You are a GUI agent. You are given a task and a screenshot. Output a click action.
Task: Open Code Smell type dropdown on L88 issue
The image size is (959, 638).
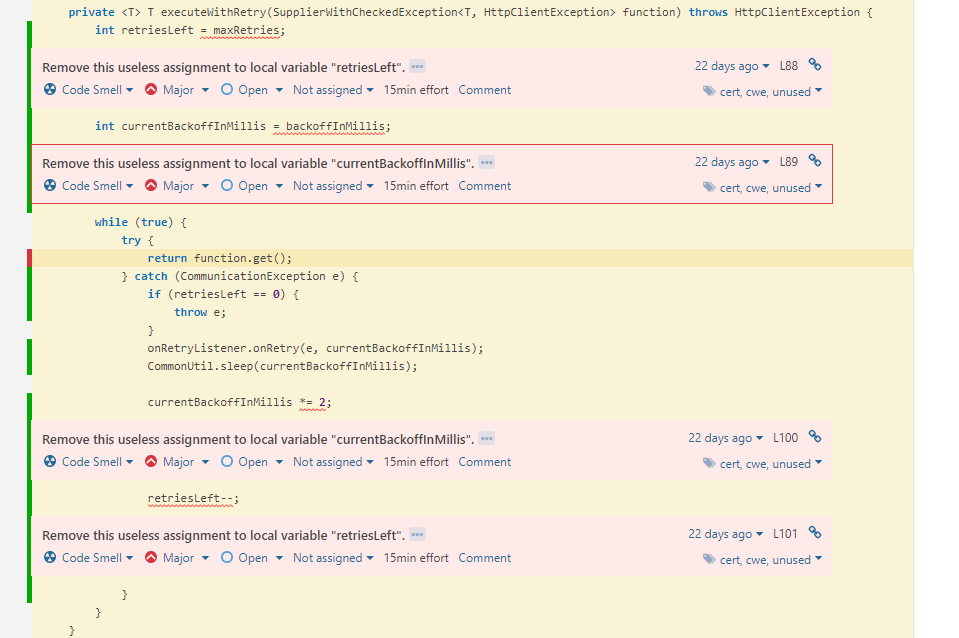[89, 90]
